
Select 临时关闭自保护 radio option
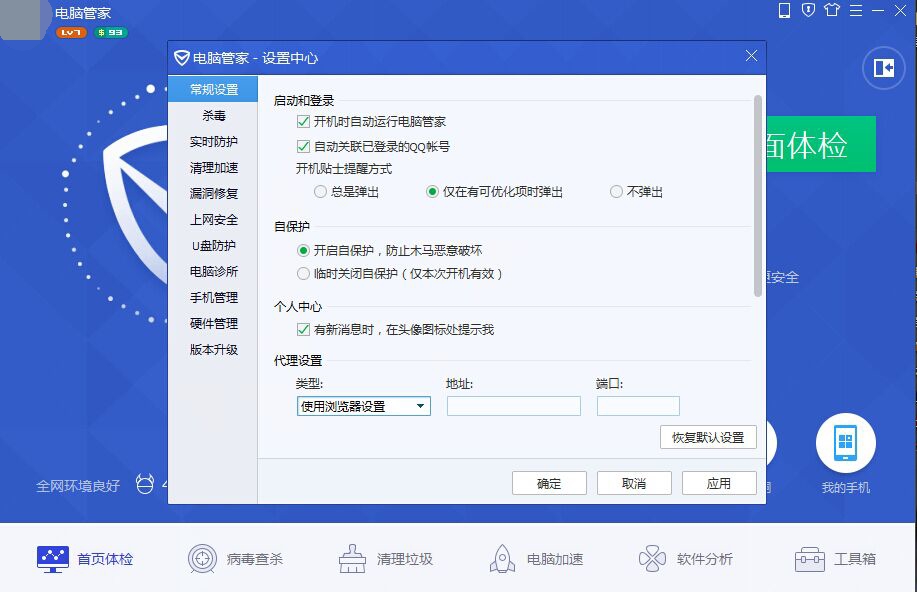tap(303, 273)
